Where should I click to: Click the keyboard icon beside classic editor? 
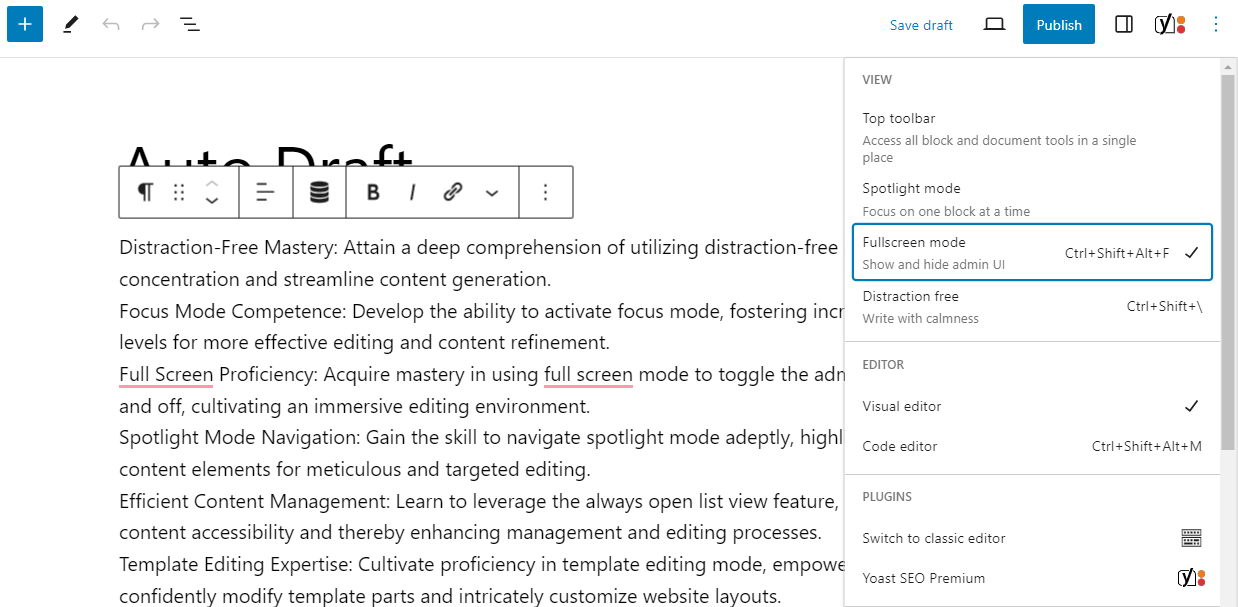1191,538
